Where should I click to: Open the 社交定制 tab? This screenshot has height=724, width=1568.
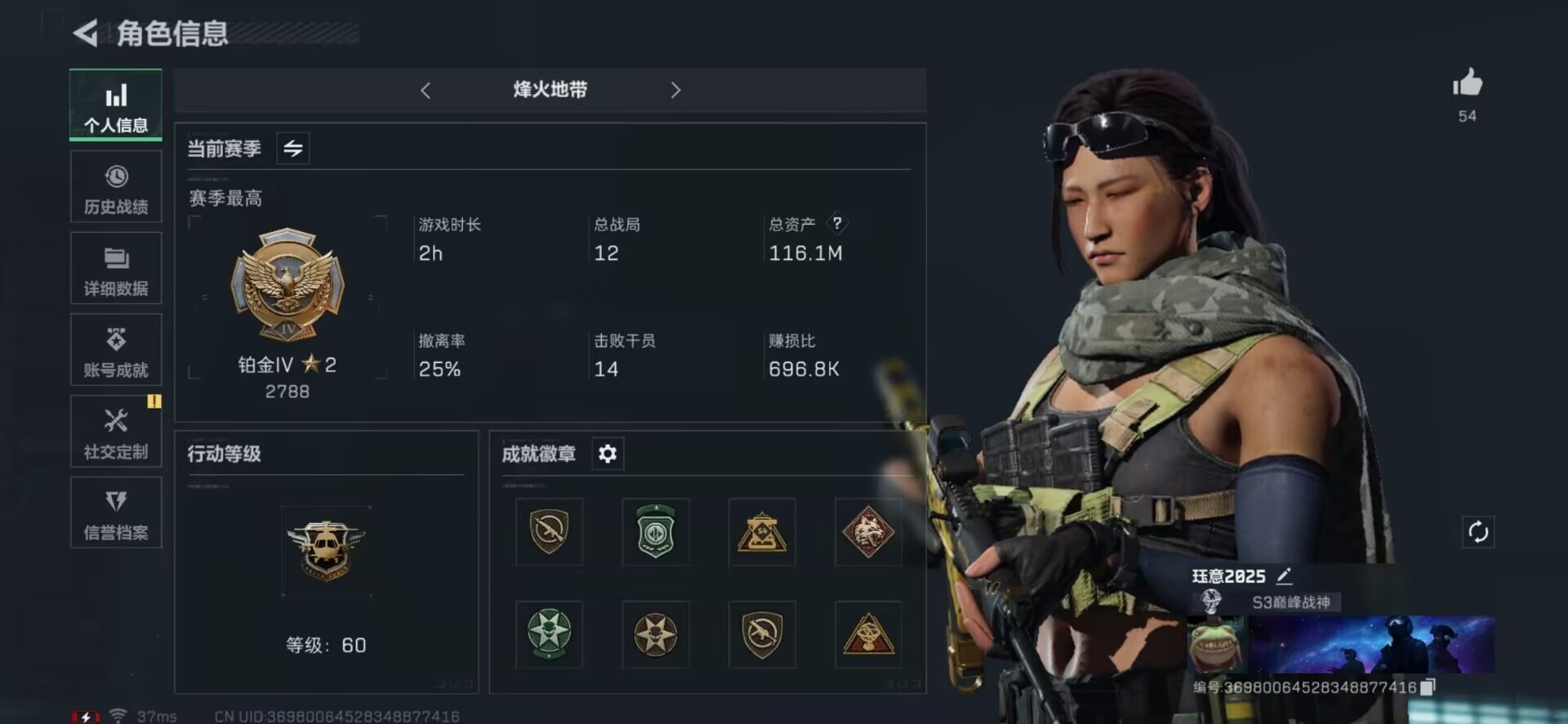(116, 431)
